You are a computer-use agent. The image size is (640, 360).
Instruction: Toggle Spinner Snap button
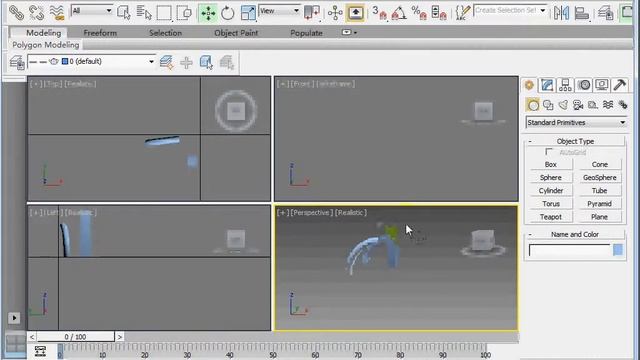pyautogui.click(x=439, y=13)
